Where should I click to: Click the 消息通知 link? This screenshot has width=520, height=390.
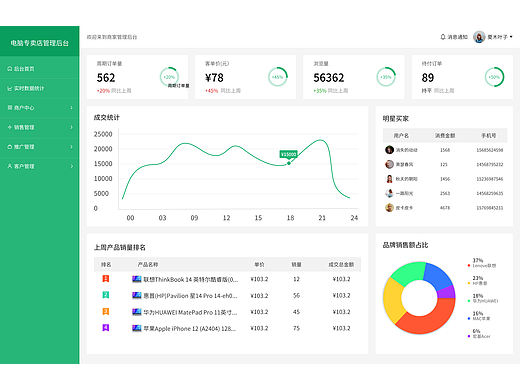tap(454, 37)
